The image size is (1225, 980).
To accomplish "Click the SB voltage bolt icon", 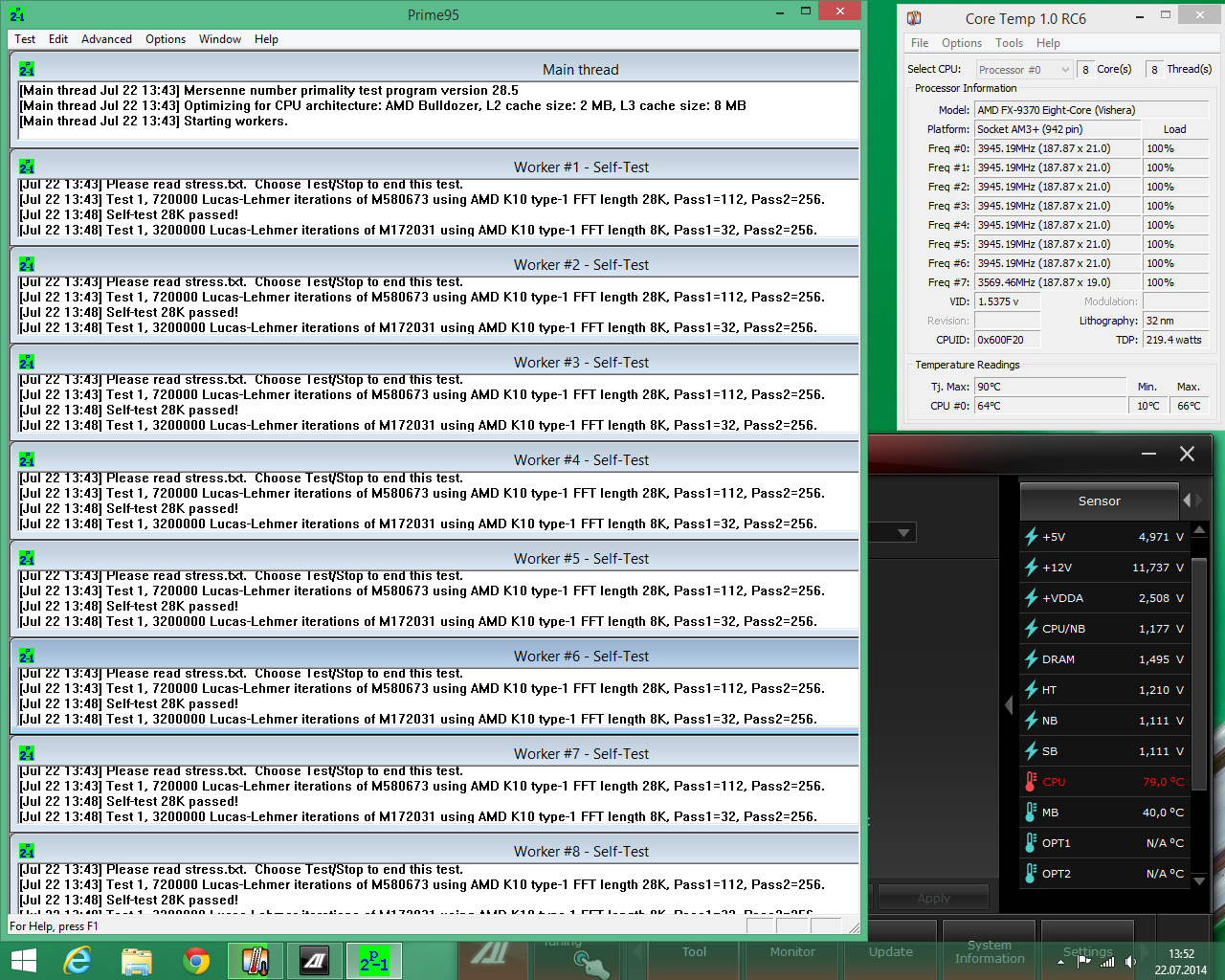I will (x=1032, y=751).
